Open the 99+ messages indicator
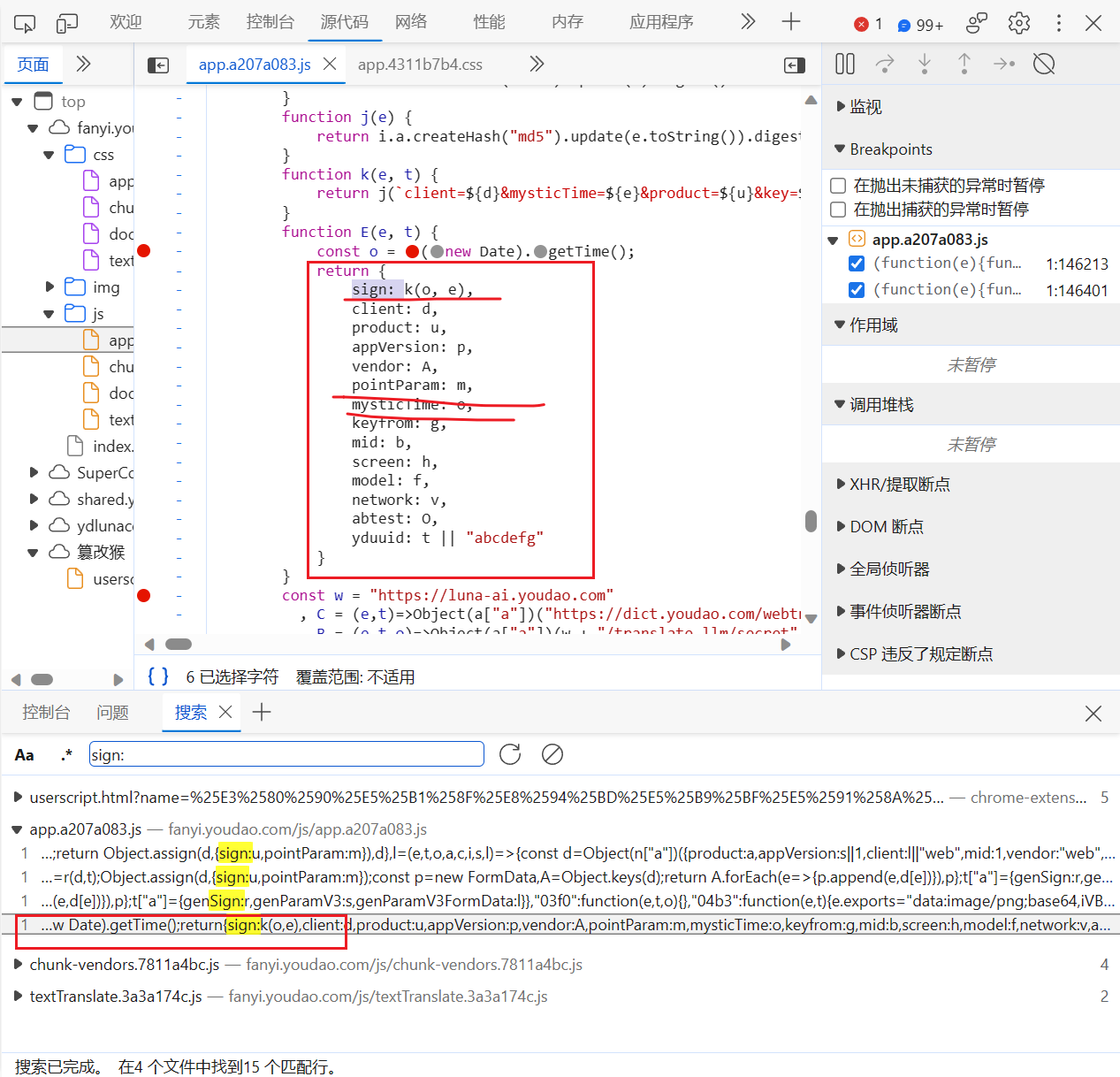The width and height of the screenshot is (1120, 1077). click(x=920, y=25)
